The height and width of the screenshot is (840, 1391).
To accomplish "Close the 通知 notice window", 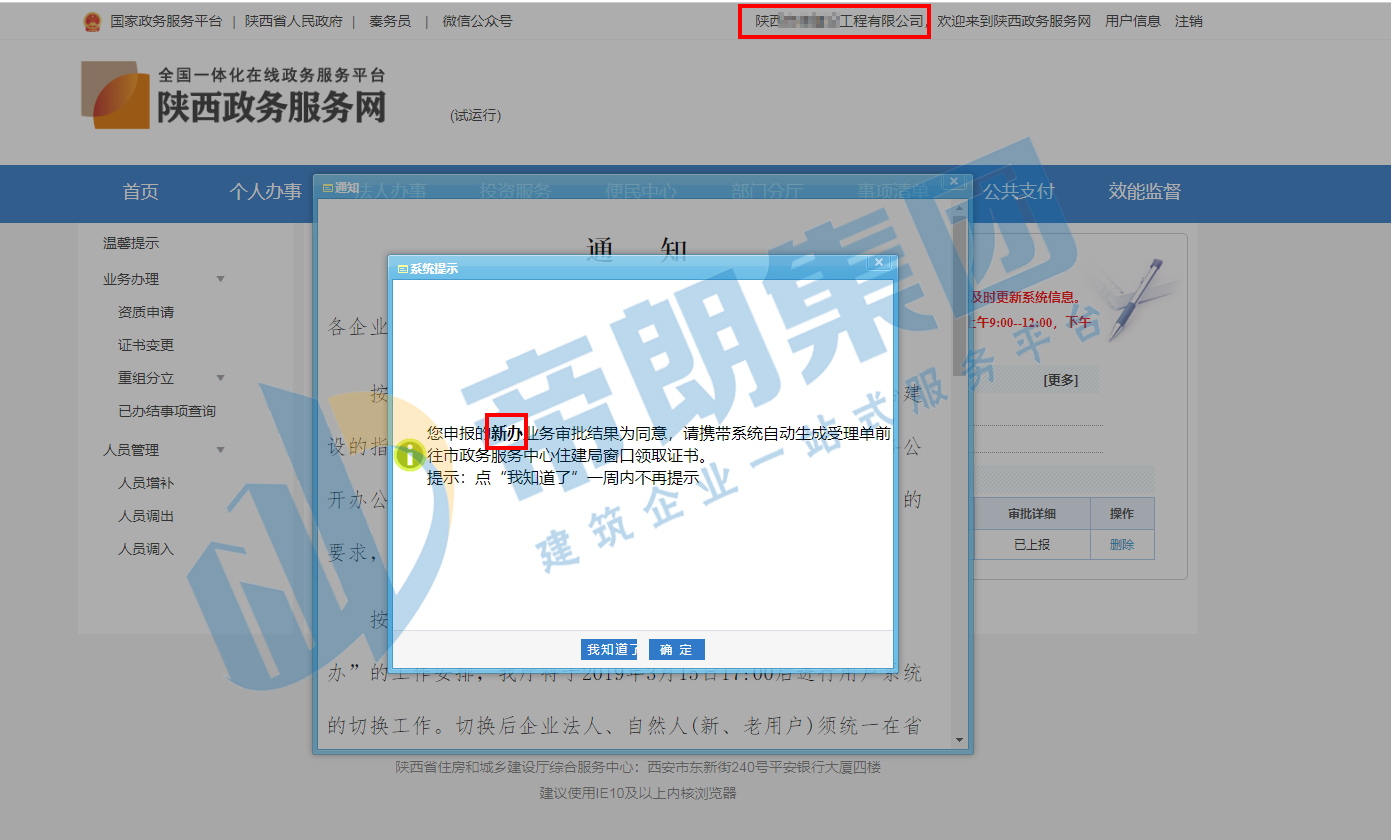I will coord(954,181).
